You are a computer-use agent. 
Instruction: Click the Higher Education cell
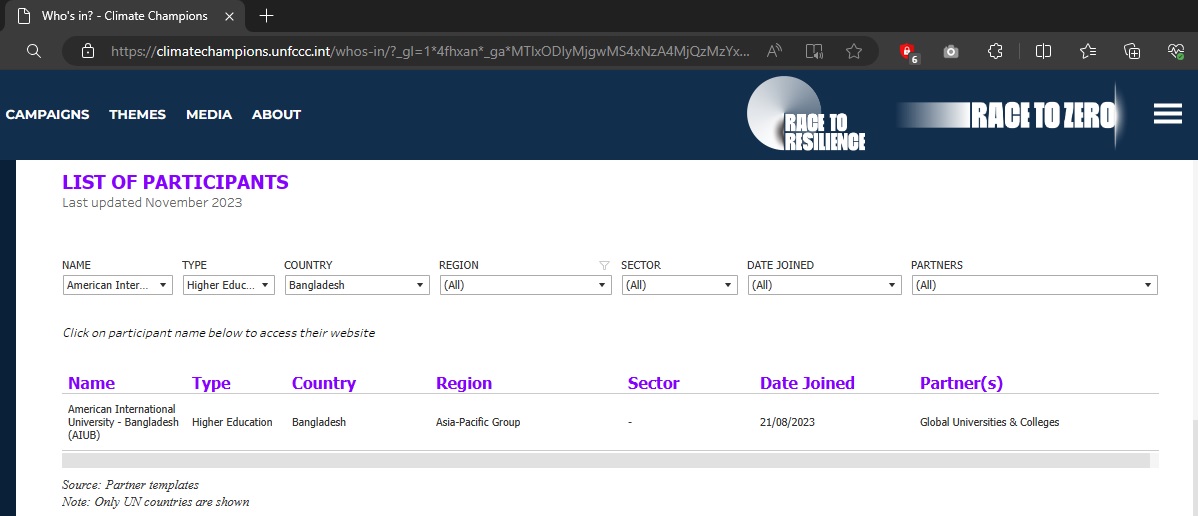(x=232, y=422)
